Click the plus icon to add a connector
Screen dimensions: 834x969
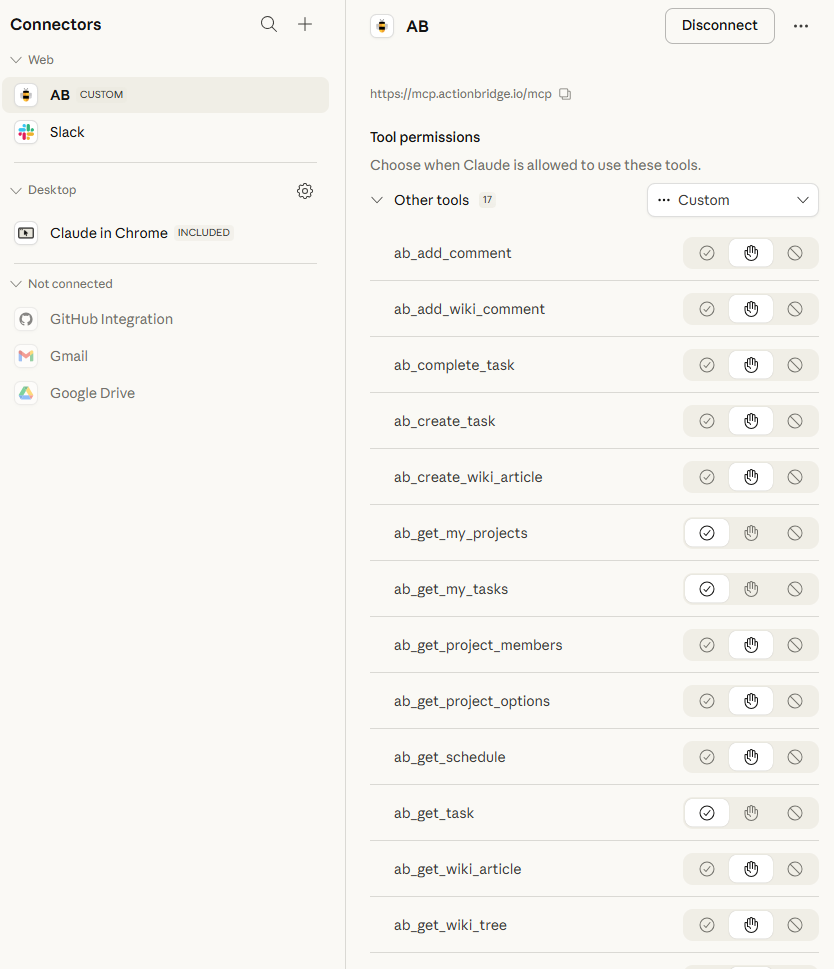point(304,24)
